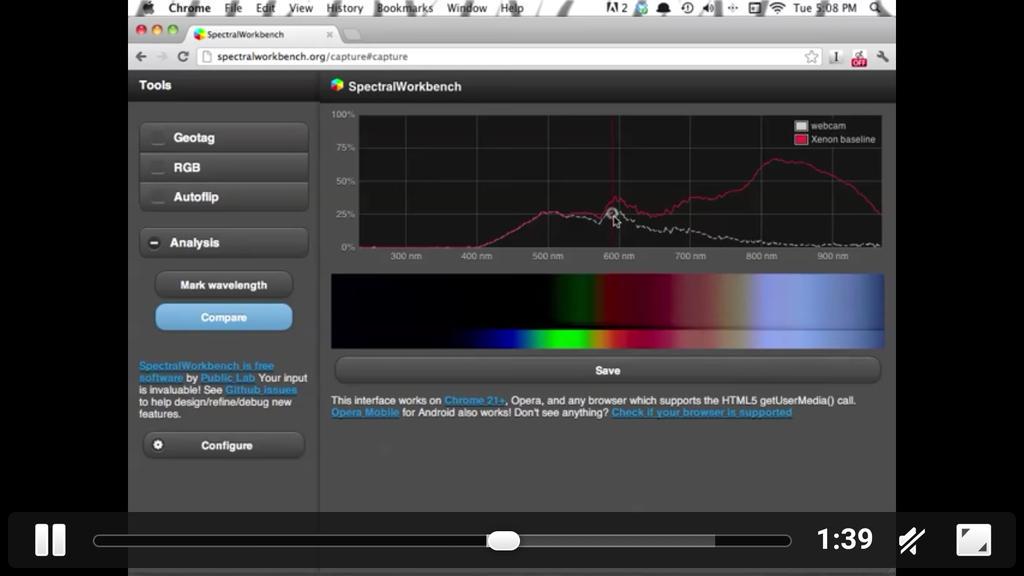Select the SpectralWorkbench browser tab
The image size is (1024, 576).
[x=261, y=34]
